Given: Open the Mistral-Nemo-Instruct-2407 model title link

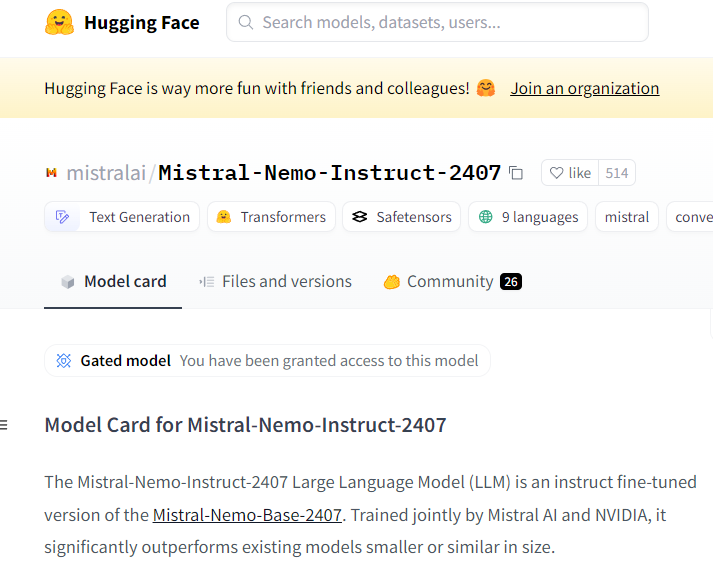Looking at the screenshot, I should 330,173.
